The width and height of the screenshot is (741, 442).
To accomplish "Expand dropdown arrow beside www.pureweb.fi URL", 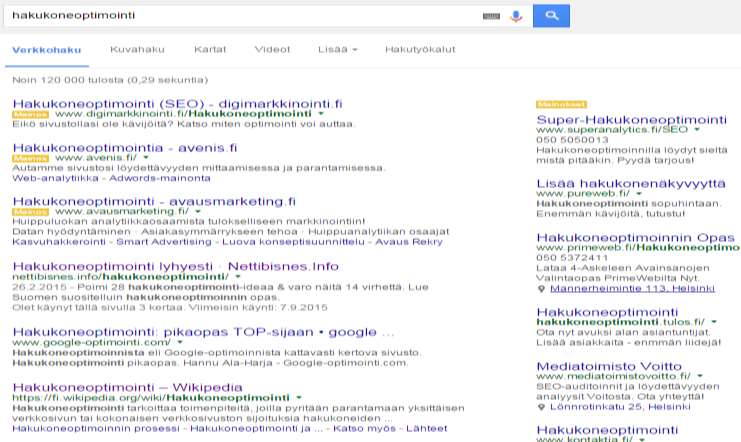I will pos(639,193).
